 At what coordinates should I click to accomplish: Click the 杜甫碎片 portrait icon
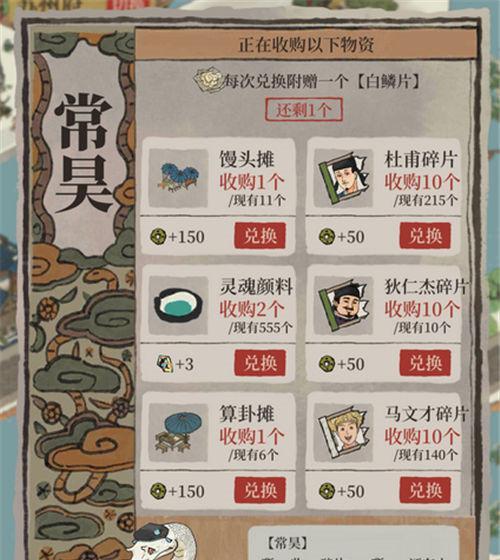click(x=343, y=178)
